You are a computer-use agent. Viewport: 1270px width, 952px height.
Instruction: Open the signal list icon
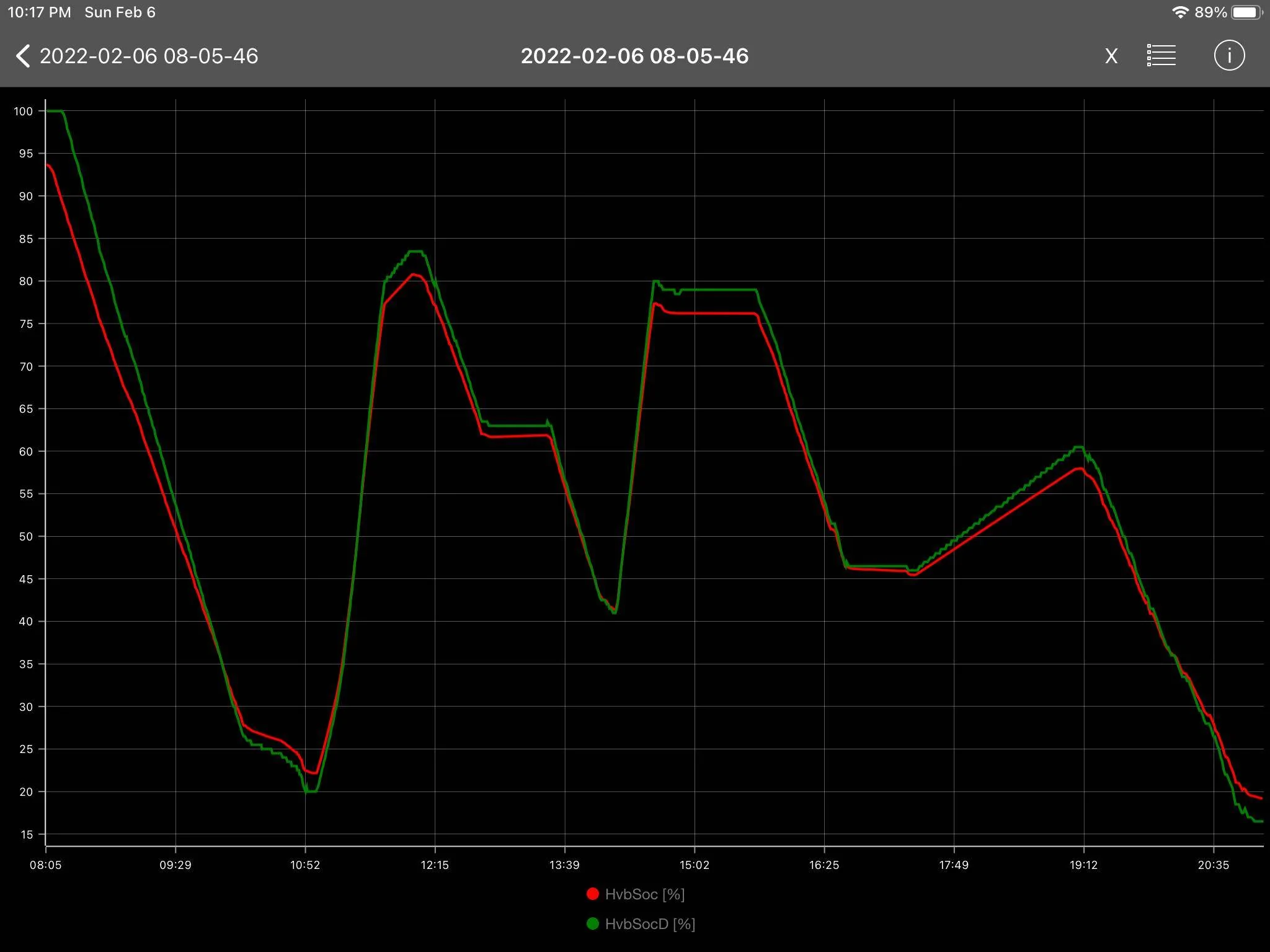point(1161,56)
